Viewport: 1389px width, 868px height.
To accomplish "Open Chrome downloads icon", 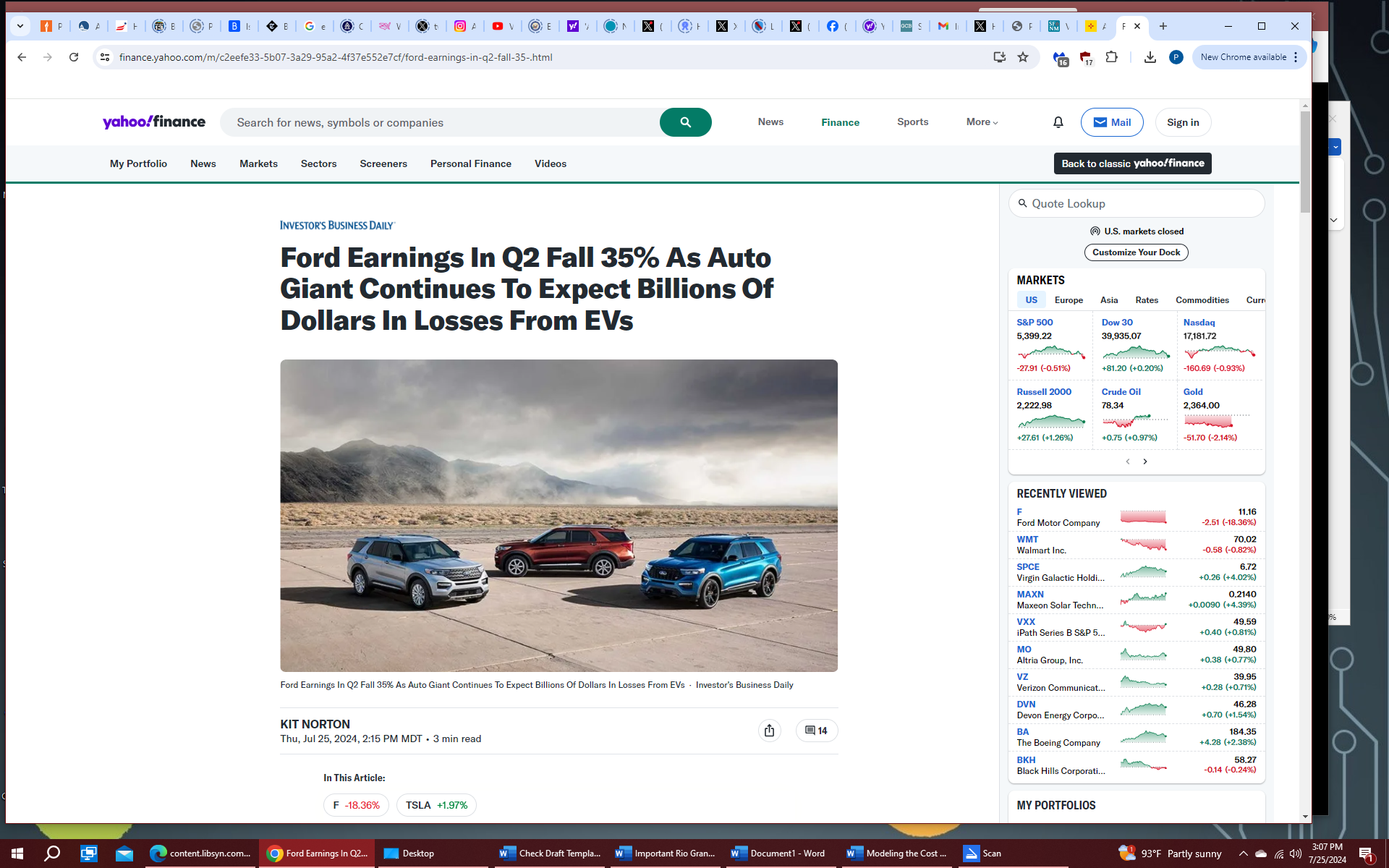I will (x=1150, y=57).
